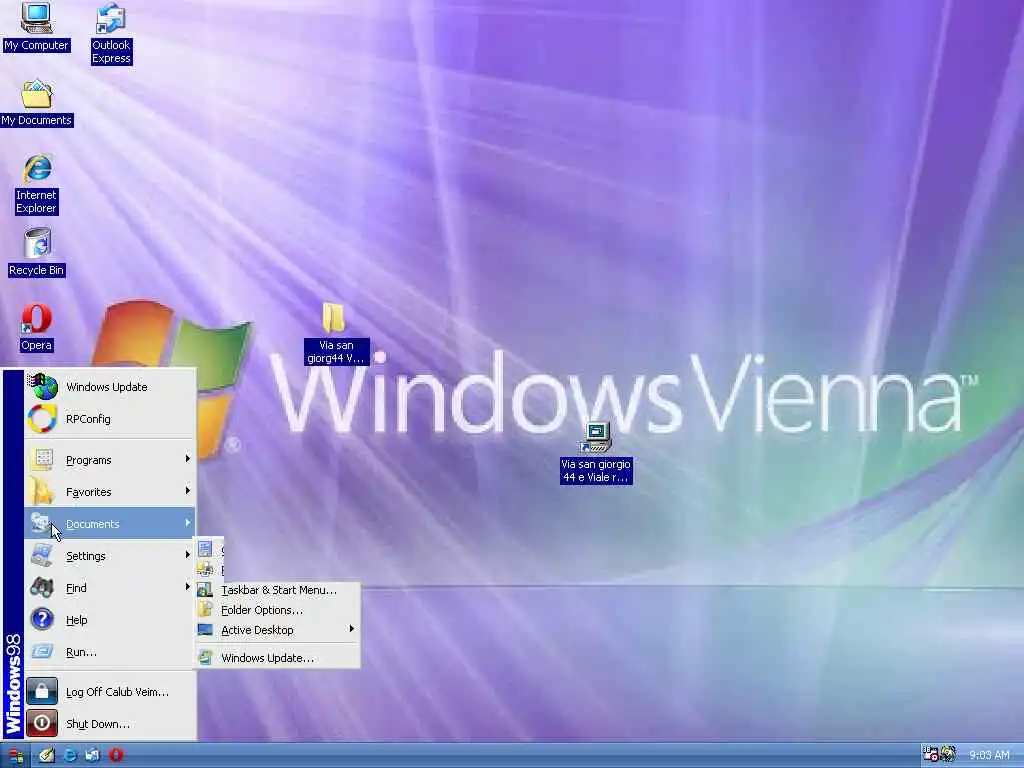1024x768 pixels.
Task: Open Taskbar & Start Menu... settings
Action: pyautogui.click(x=278, y=590)
